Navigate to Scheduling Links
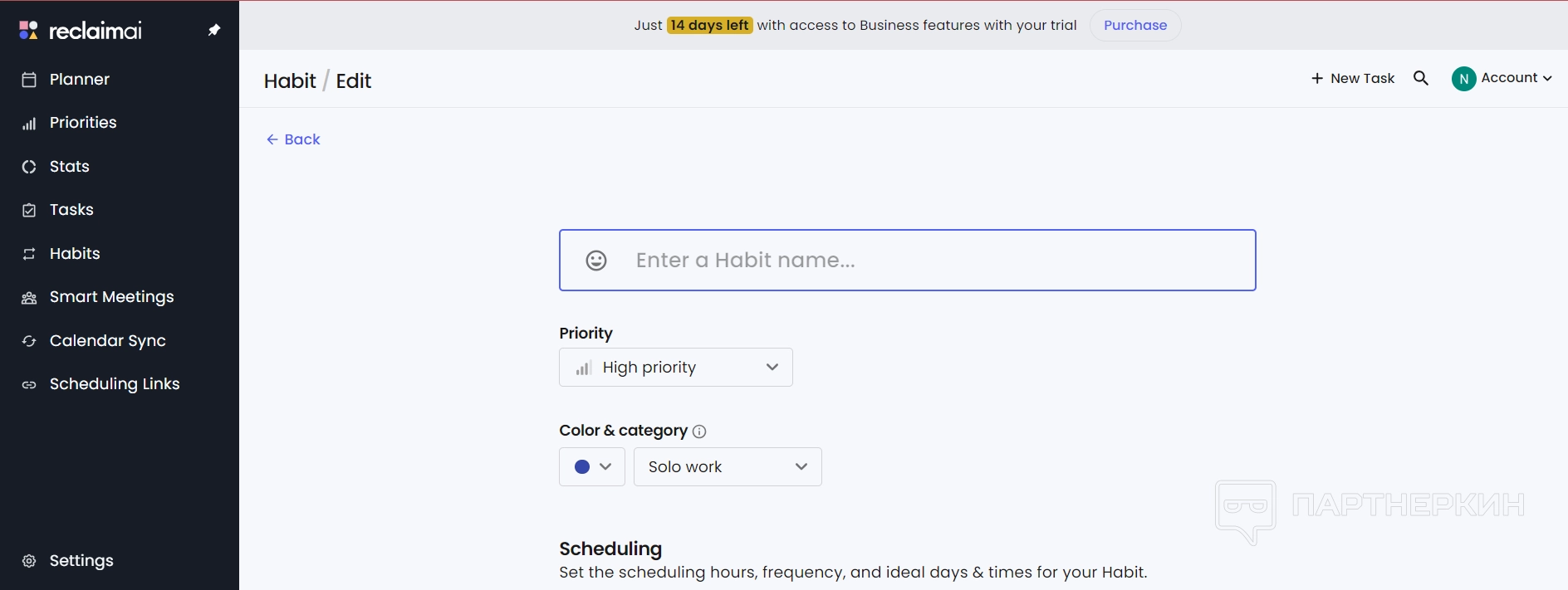The height and width of the screenshot is (590, 1568). 115,384
